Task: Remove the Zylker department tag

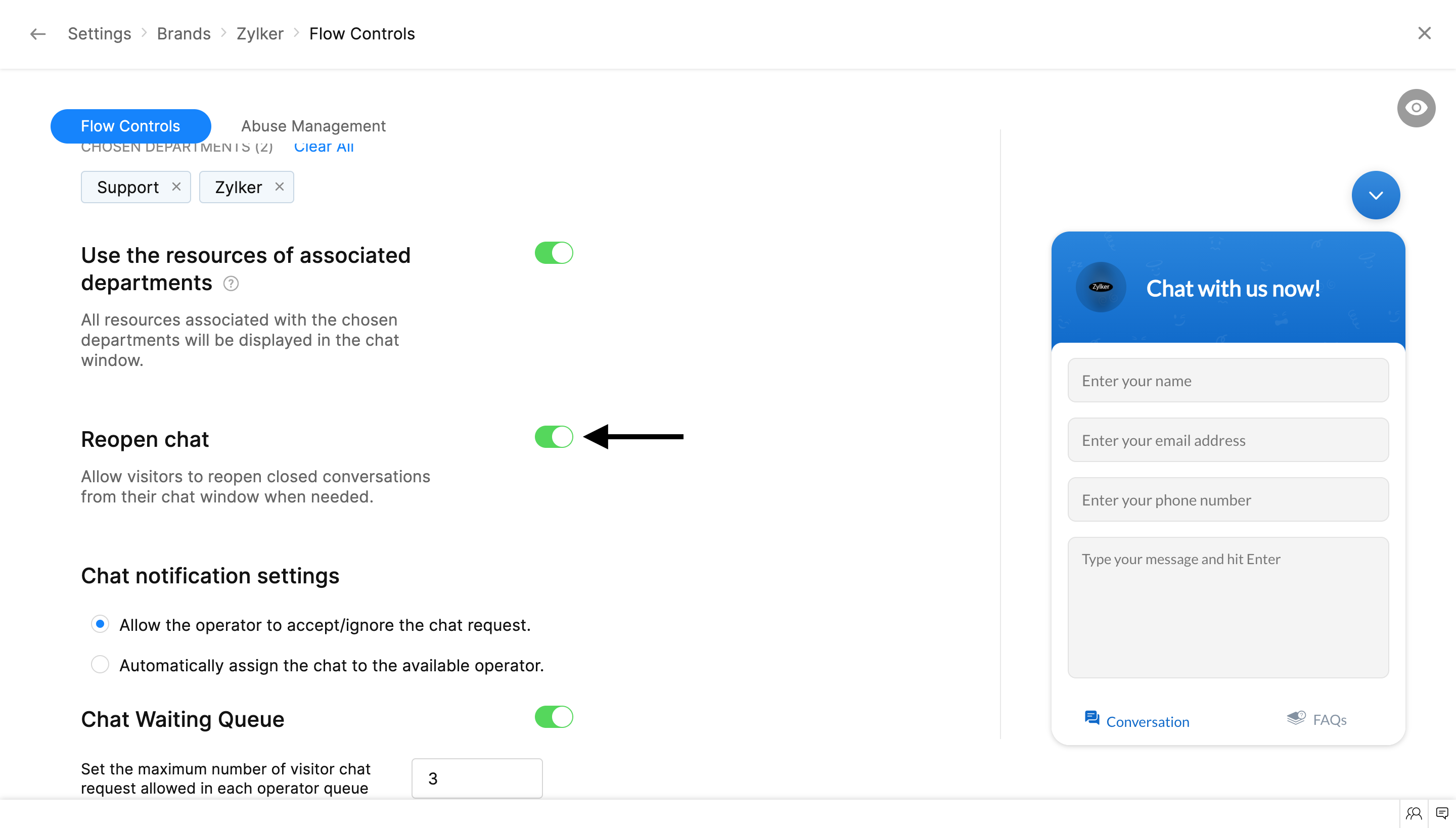Action: click(279, 187)
